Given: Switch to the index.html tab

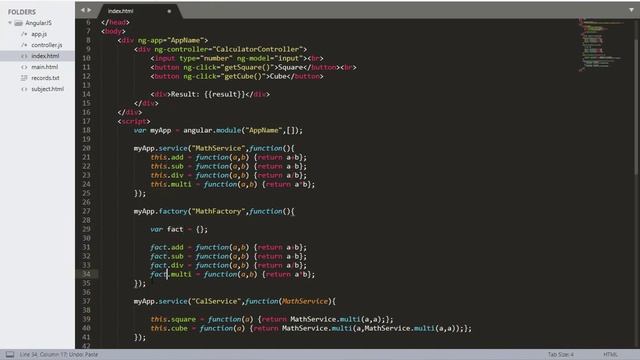Looking at the screenshot, I should tap(120, 11).
